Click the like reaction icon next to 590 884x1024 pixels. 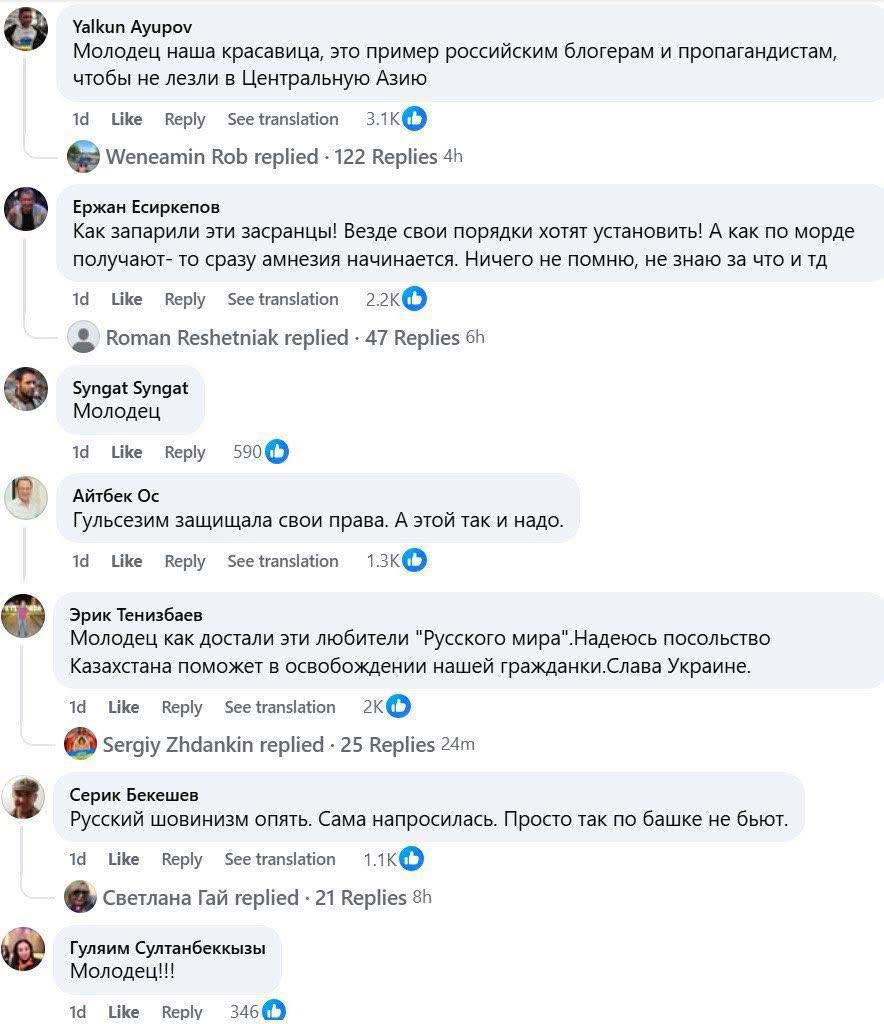(276, 451)
